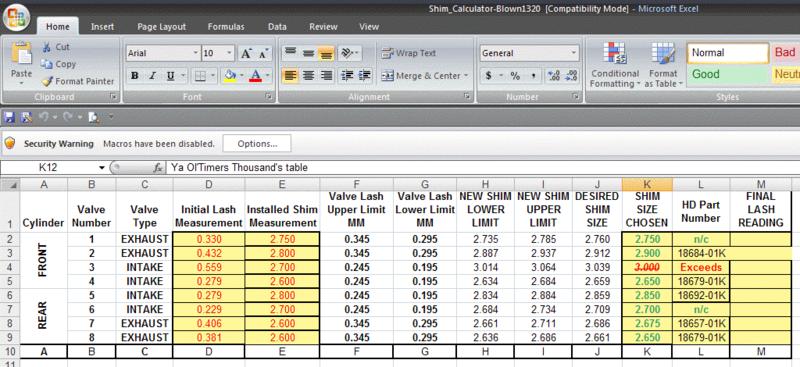Apply the yellow Fill Color paint bucket
Viewport: 800px width, 367px height.
point(230,76)
